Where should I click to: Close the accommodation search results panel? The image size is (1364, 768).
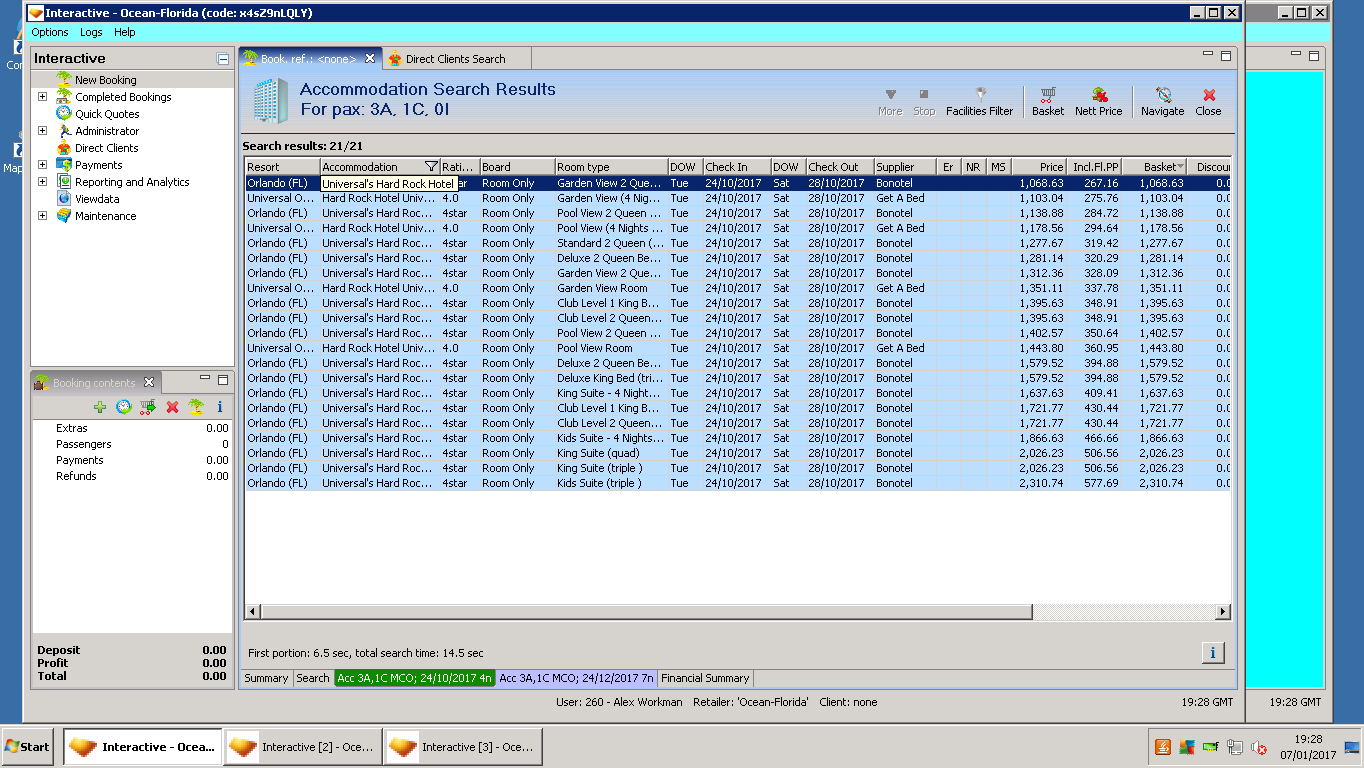pos(1208,101)
